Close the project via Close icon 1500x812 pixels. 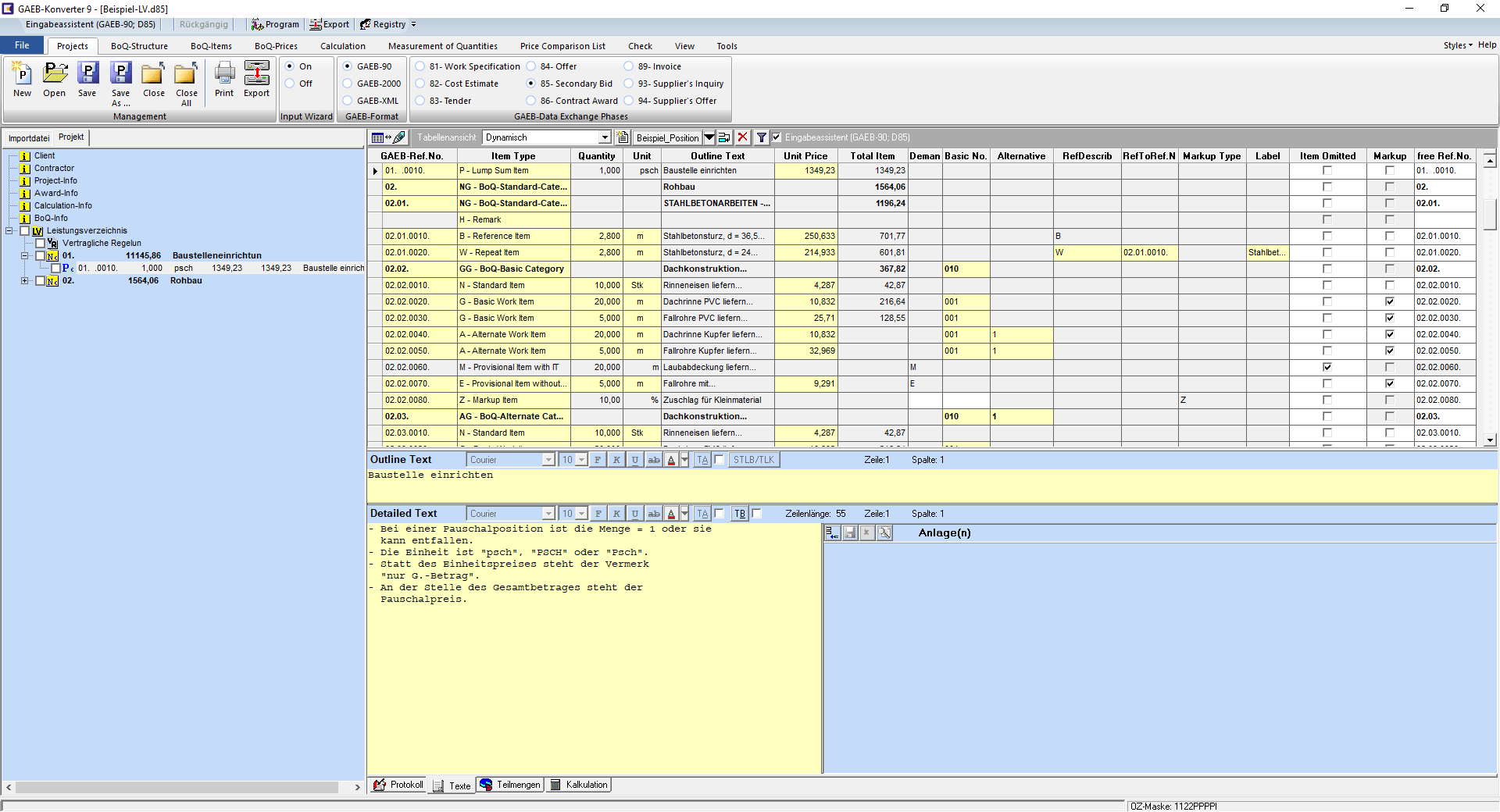point(153,80)
